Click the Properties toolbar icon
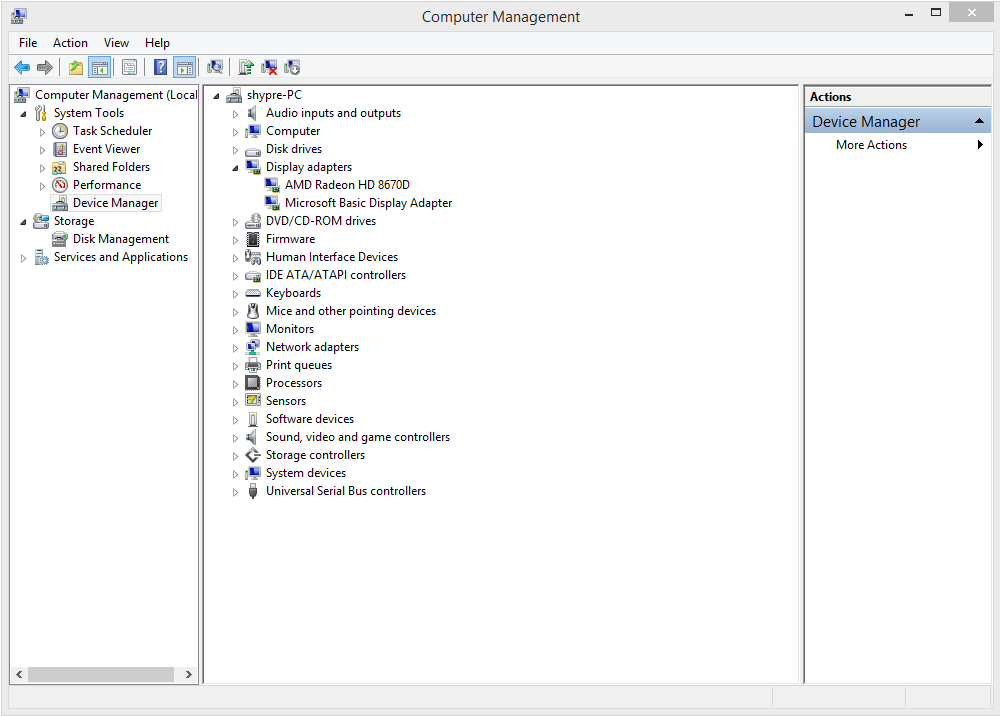The height and width of the screenshot is (716, 1000). coord(129,67)
